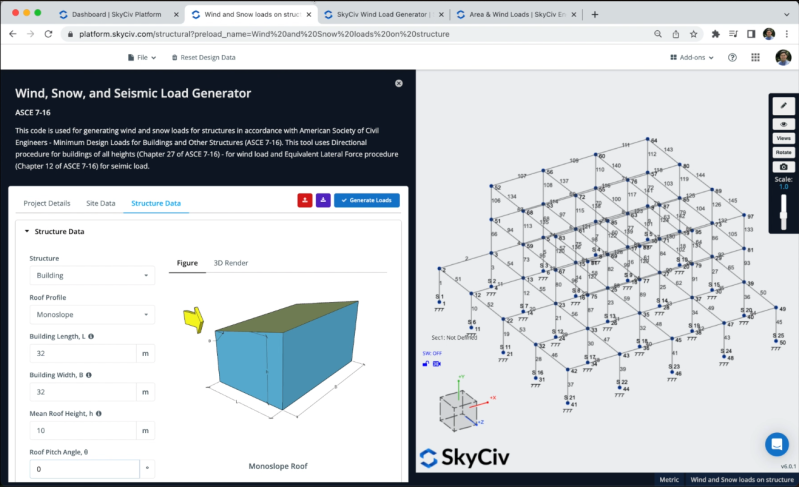The image size is (799, 487).
Task: Open the chat support bubble
Action: point(777,444)
